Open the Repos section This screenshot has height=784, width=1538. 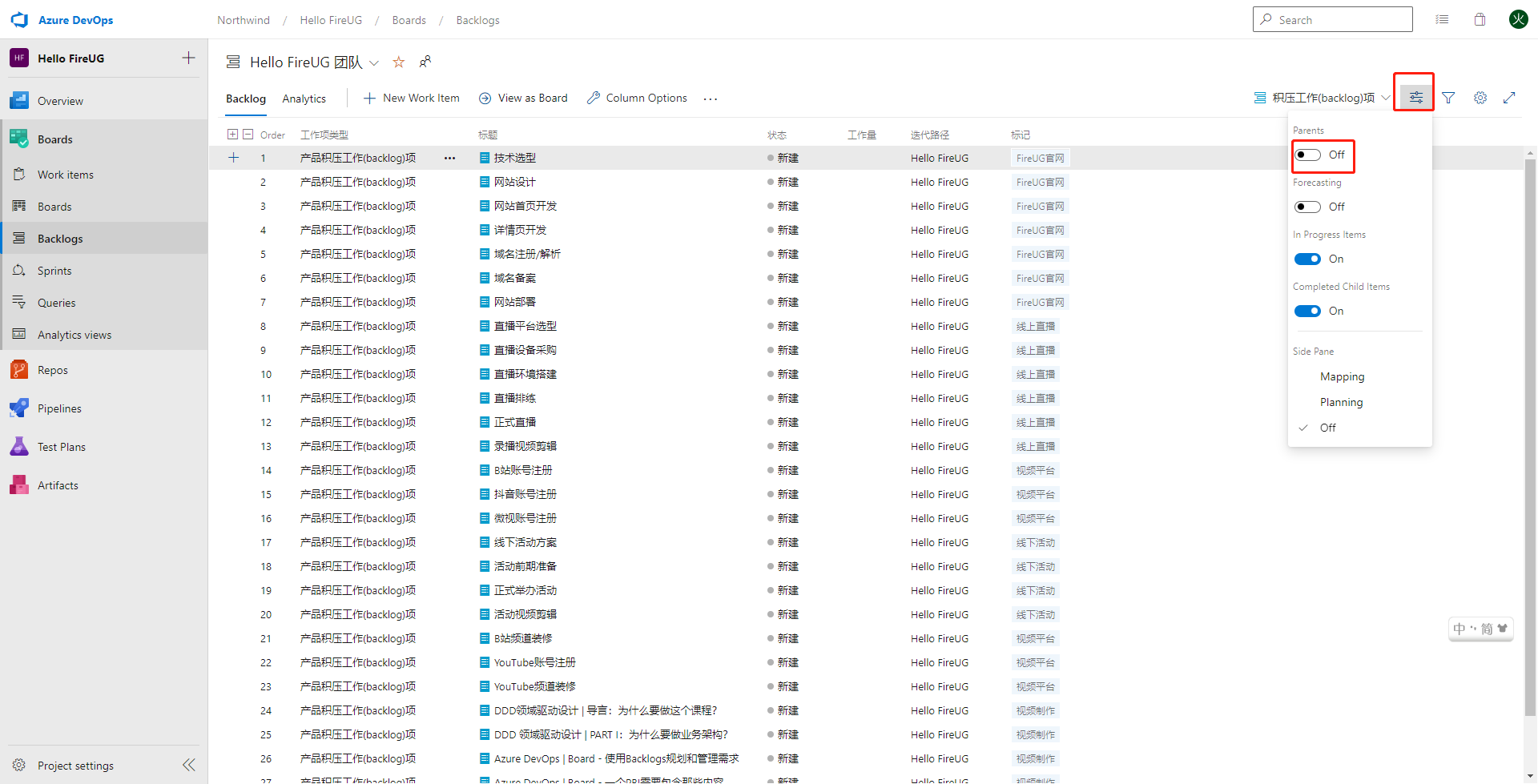coord(51,369)
